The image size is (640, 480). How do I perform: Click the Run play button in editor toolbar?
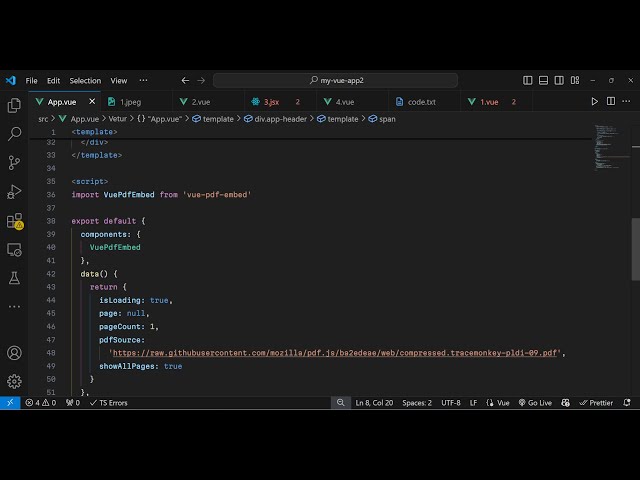pyautogui.click(x=595, y=101)
